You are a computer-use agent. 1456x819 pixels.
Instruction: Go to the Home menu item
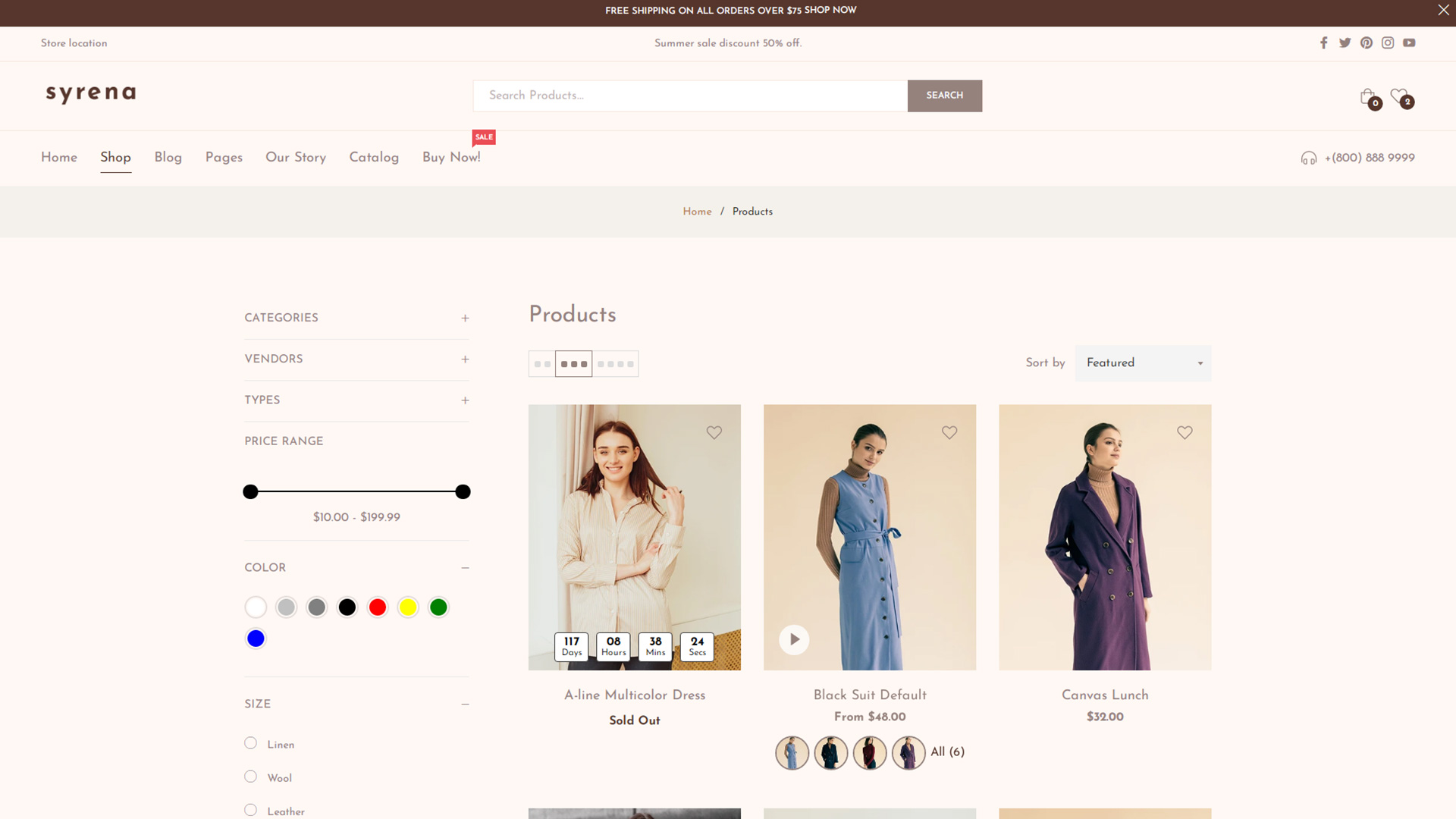pyautogui.click(x=59, y=158)
